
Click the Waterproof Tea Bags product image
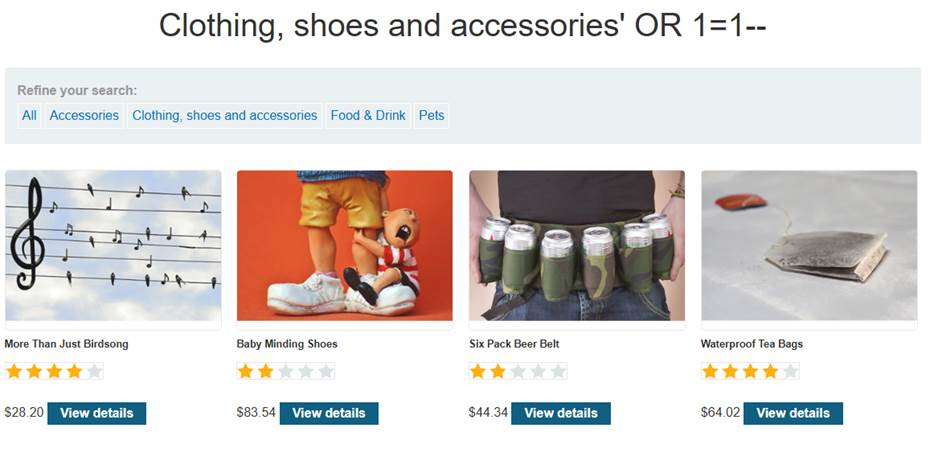809,245
